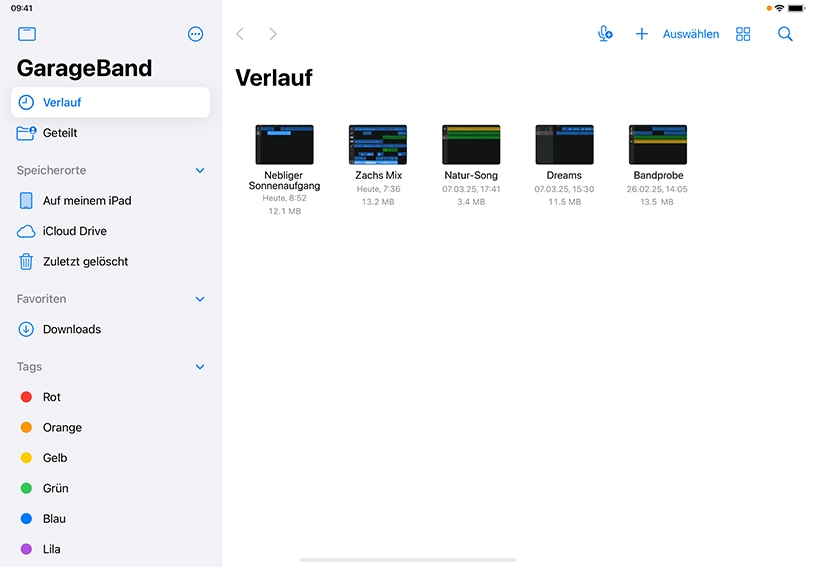This screenshot has height=567, width=816.
Task: Select the Gelb tag dot
Action: (26, 458)
